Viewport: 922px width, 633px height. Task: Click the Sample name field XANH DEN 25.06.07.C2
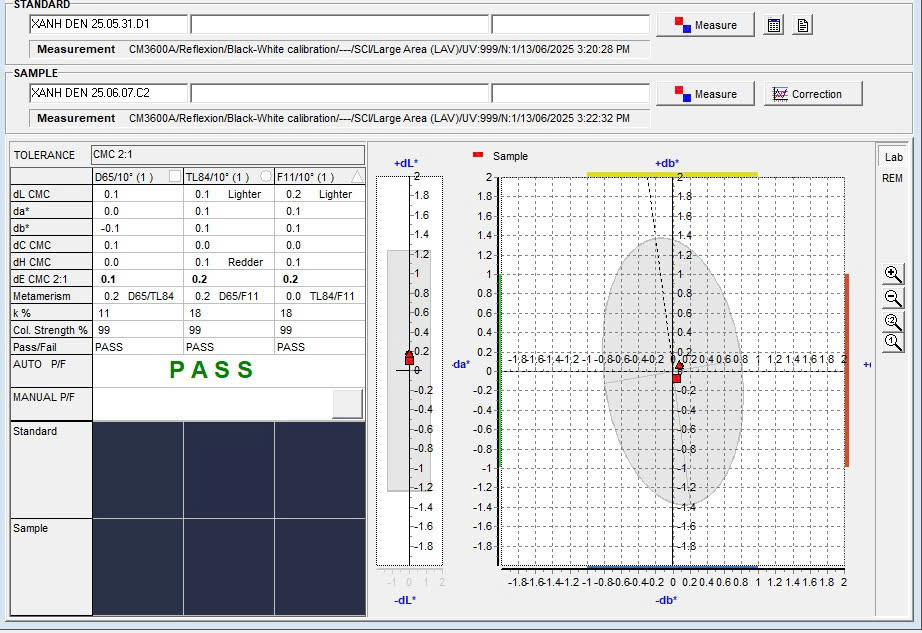(x=108, y=93)
